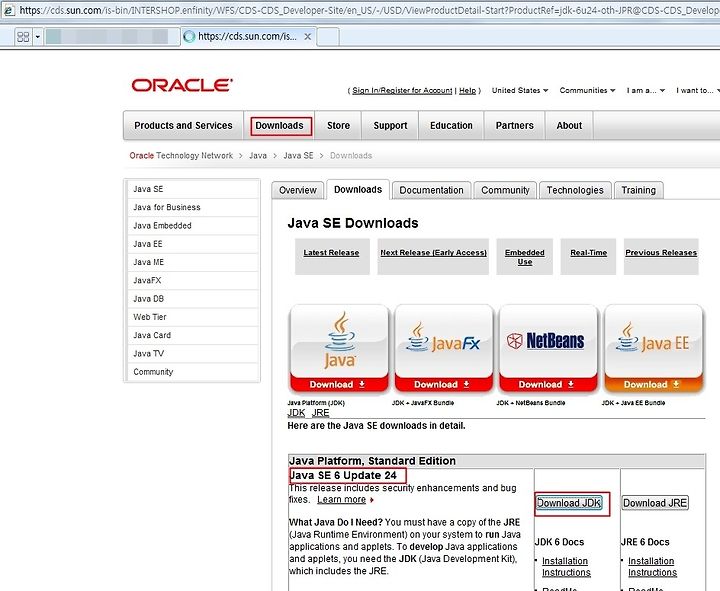Open the Store navigation item

click(x=338, y=125)
